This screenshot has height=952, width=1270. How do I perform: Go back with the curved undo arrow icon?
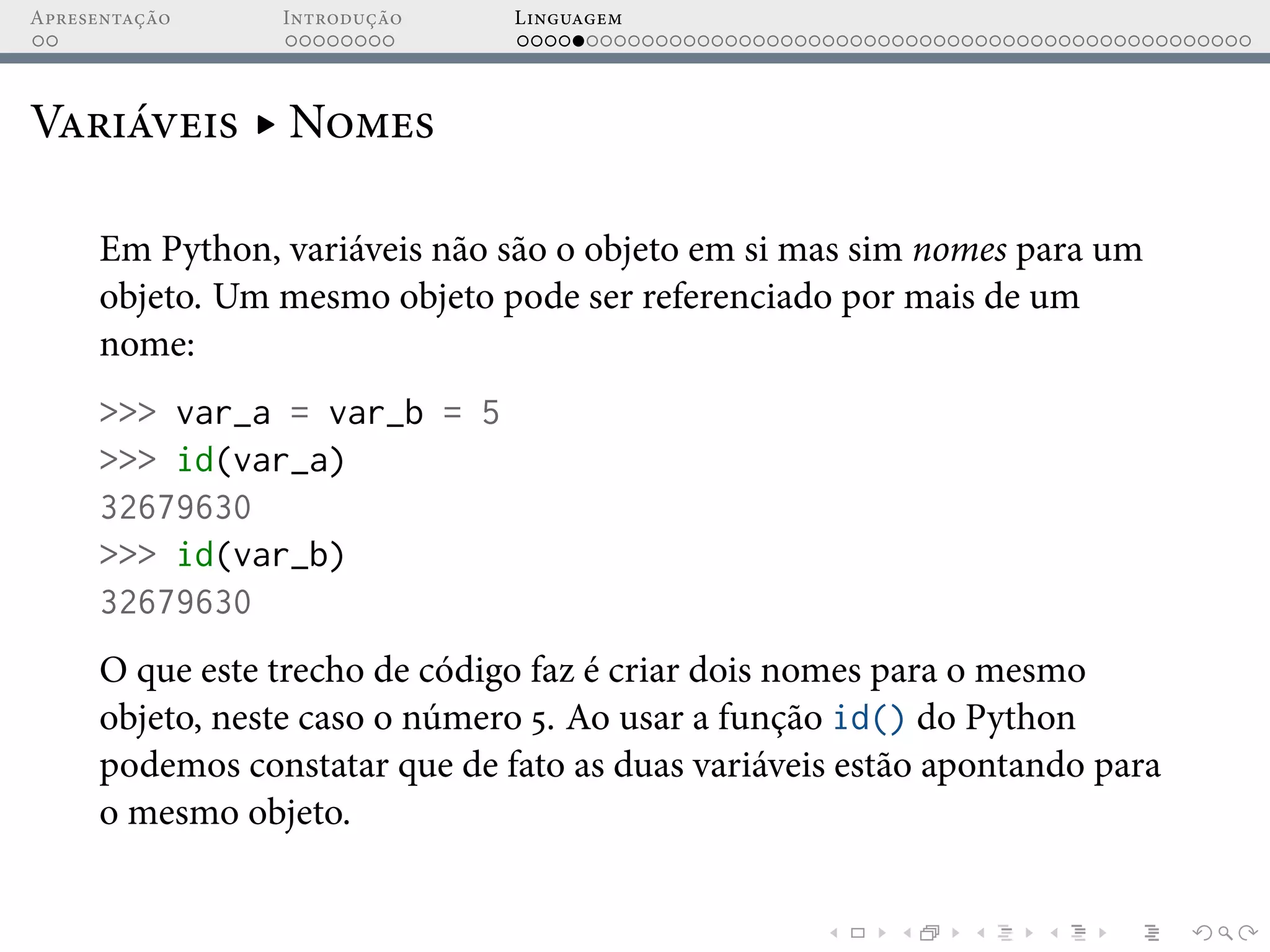pos(1202,932)
